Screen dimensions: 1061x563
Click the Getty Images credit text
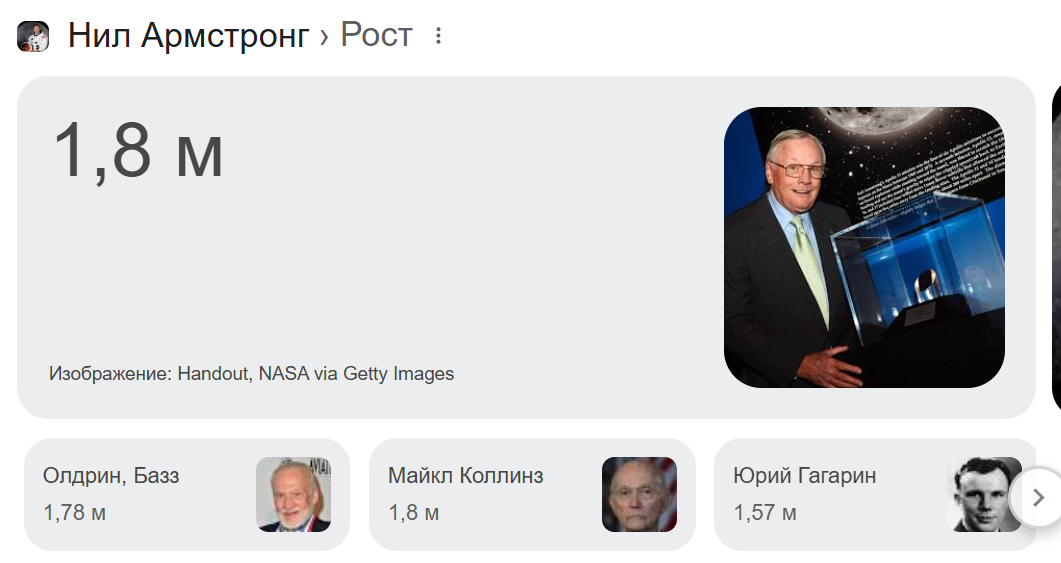[251, 374]
